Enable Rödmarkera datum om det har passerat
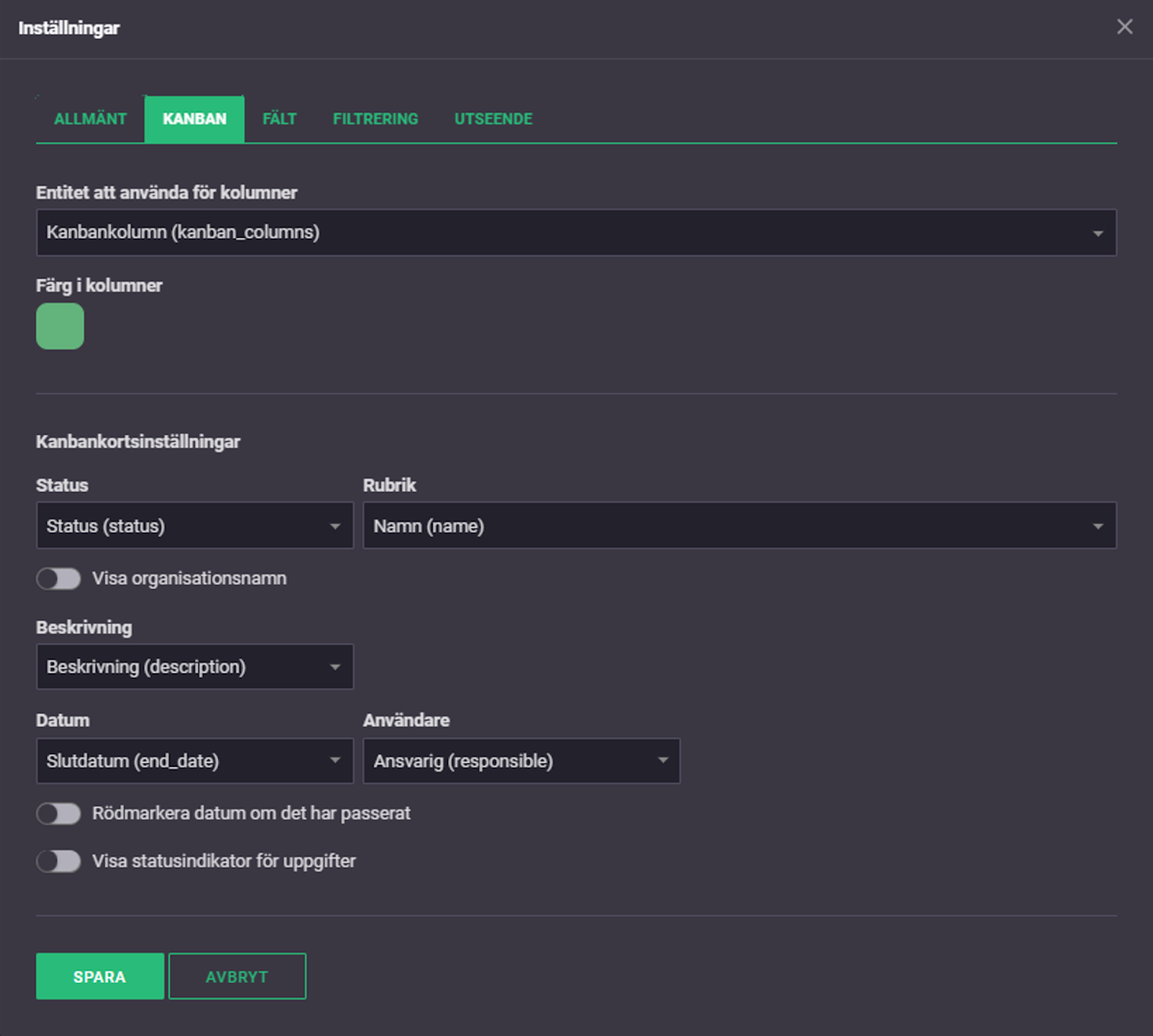The height and width of the screenshot is (1036, 1153). click(58, 813)
